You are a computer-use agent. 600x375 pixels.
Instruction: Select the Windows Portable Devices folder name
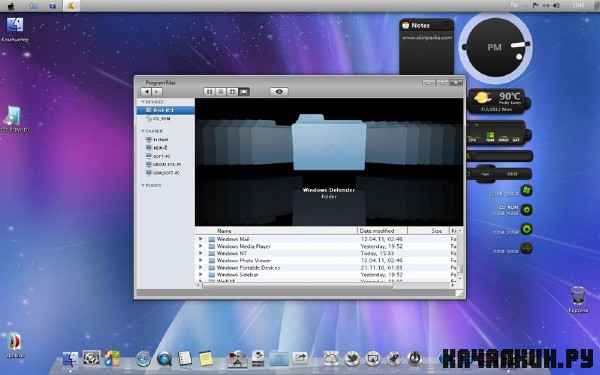click(248, 267)
